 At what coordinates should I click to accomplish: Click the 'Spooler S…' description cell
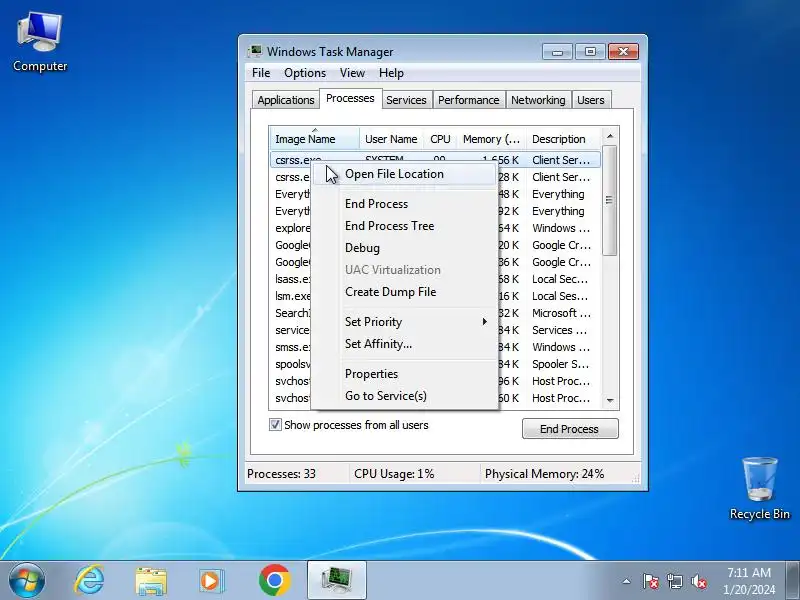coord(560,364)
